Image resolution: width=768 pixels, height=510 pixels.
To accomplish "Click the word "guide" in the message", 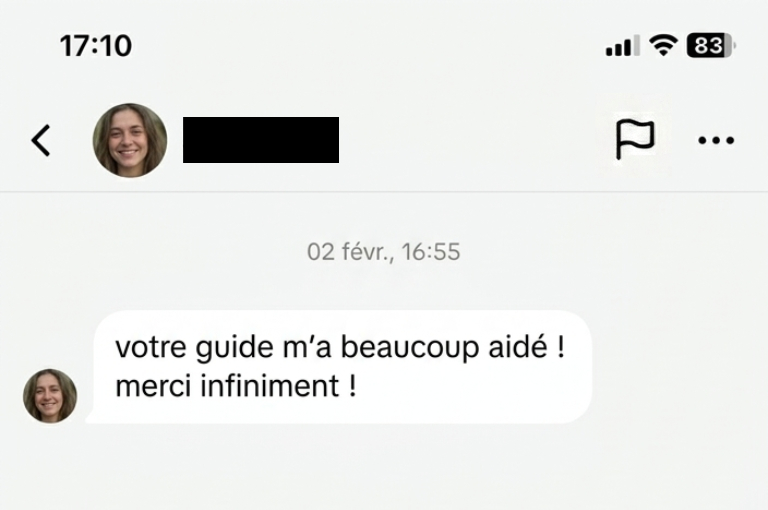I will [235, 349].
